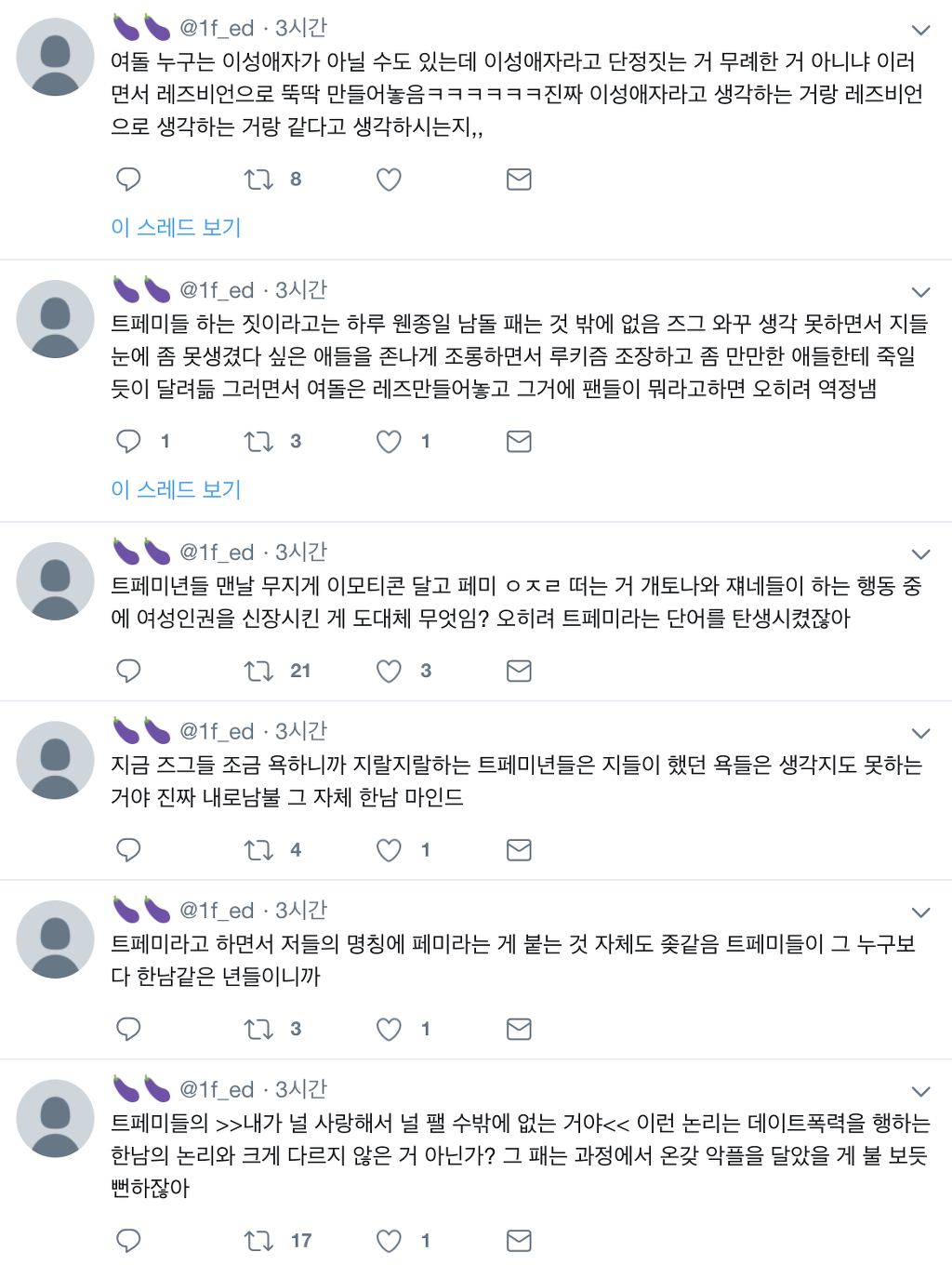This screenshot has height=1265, width=952.
Task: Share the 17-retweet tweet via envelope icon
Action: pyautogui.click(x=519, y=1241)
